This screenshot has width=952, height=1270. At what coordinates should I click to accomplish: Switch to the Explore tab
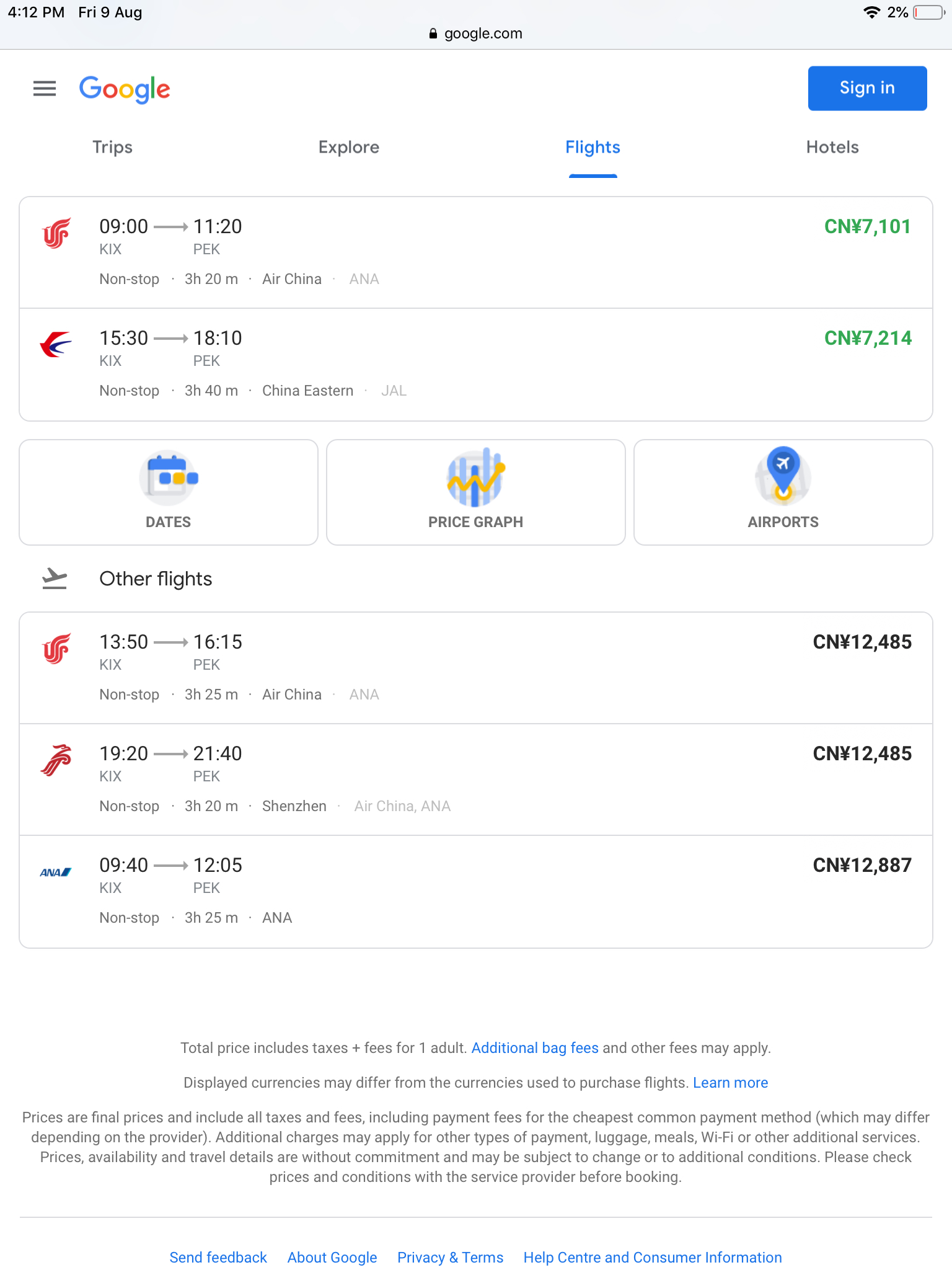click(x=349, y=148)
